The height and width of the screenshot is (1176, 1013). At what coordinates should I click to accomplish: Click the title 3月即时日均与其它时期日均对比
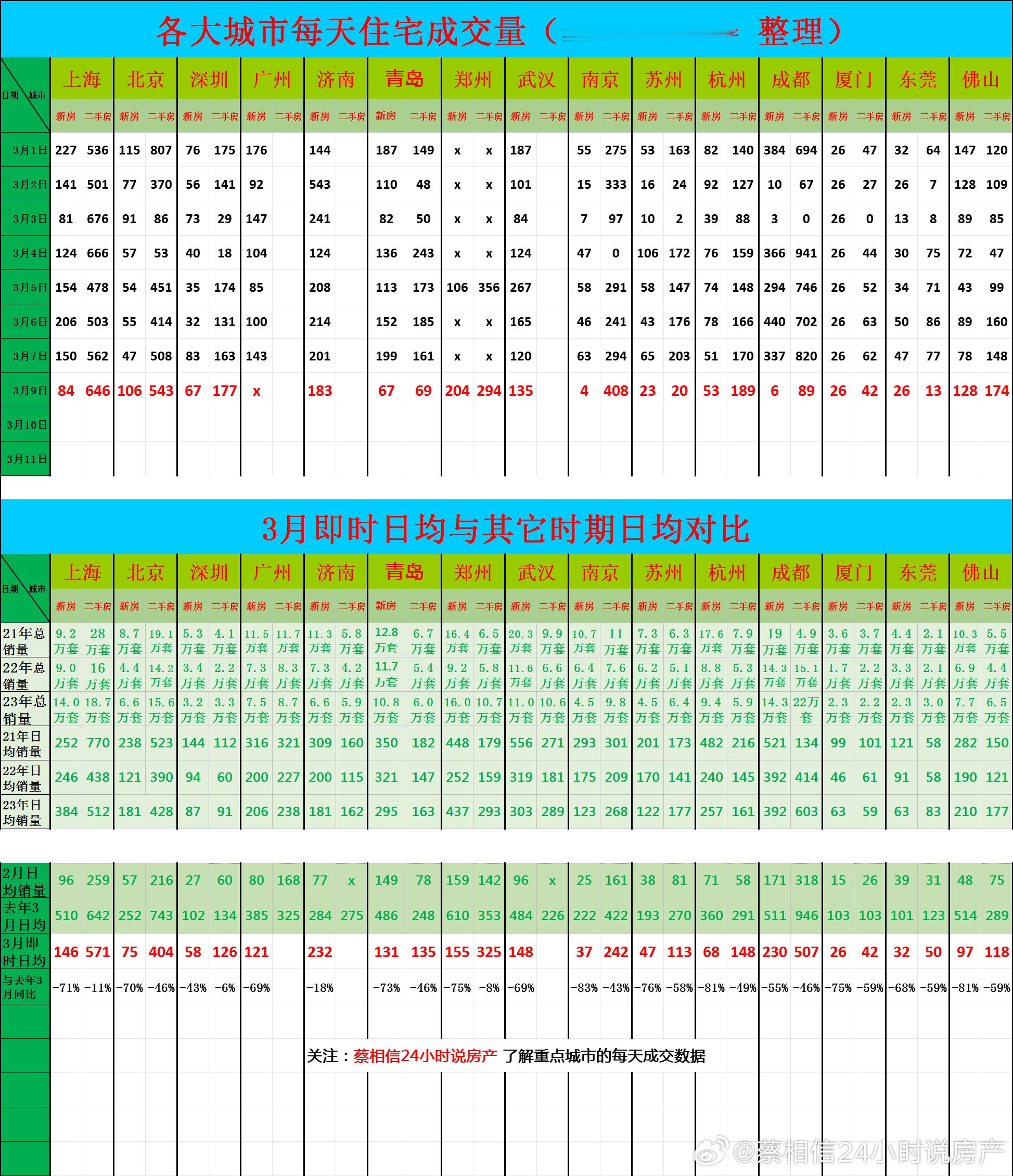tap(506, 529)
